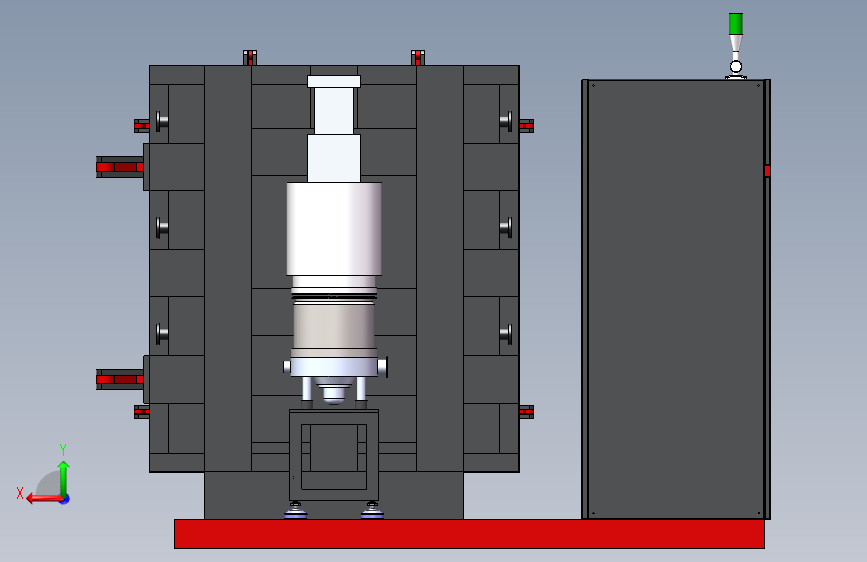The image size is (867, 562).
Task: Select the green signal light atop the cabinet
Action: [x=735, y=24]
